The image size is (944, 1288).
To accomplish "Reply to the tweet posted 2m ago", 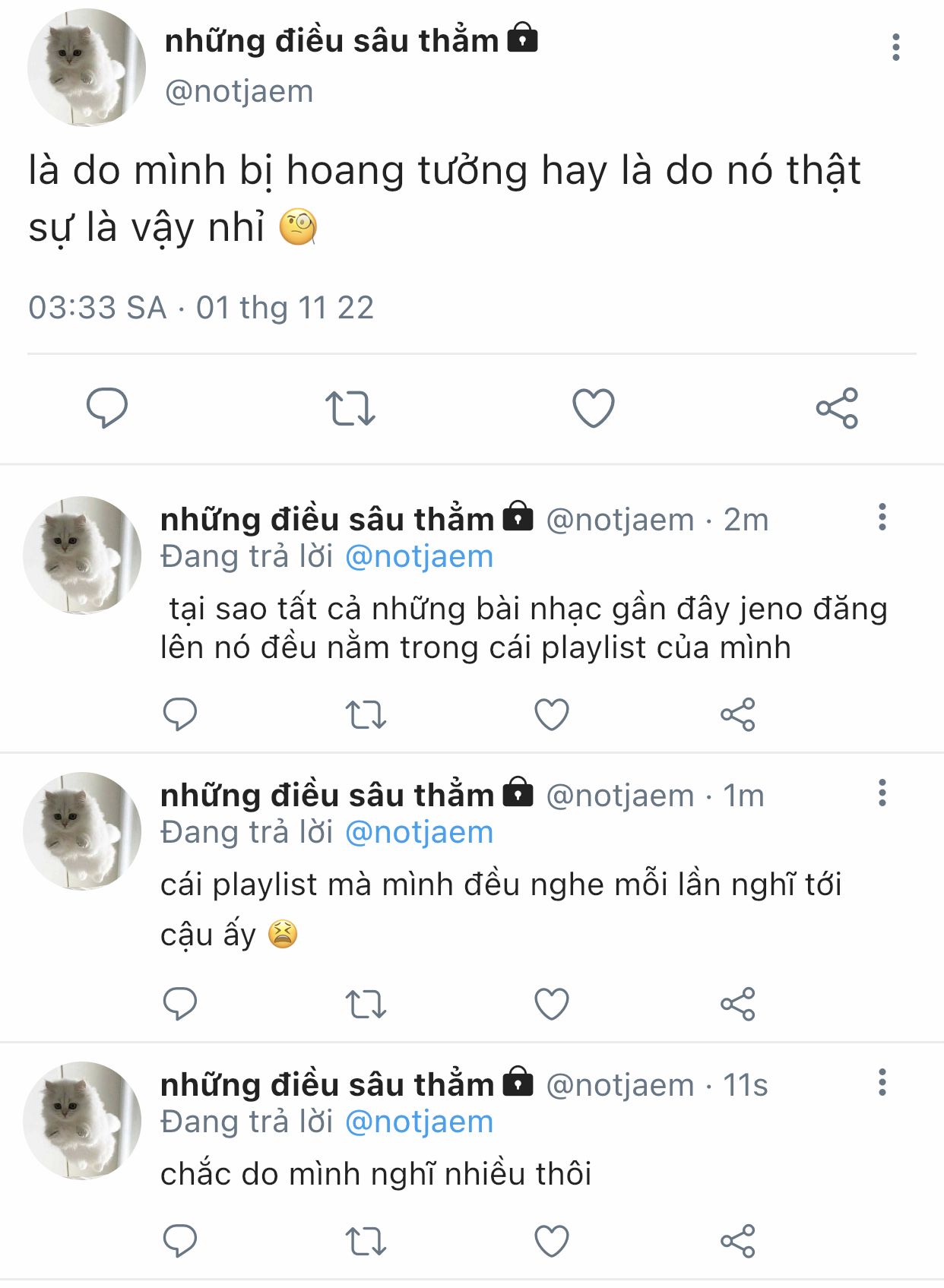I will (180, 714).
